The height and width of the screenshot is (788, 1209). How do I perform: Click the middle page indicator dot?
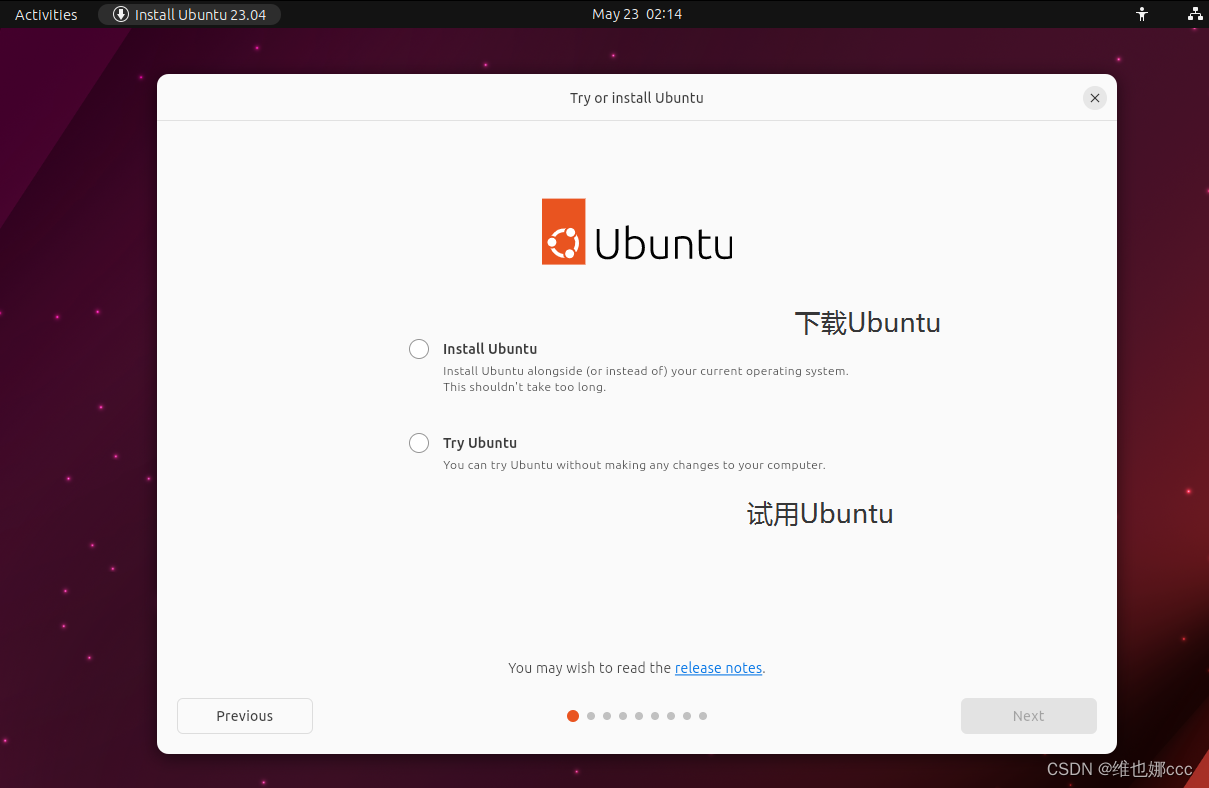tap(638, 716)
